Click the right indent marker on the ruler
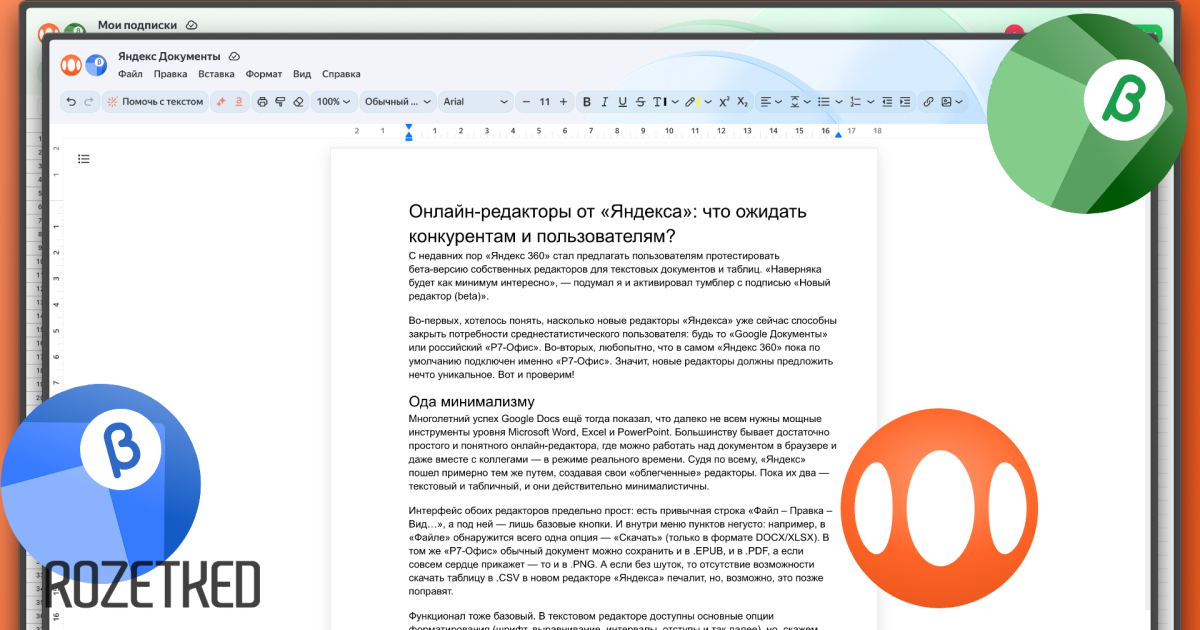Screen dimensions: 1200x630 click(838, 134)
